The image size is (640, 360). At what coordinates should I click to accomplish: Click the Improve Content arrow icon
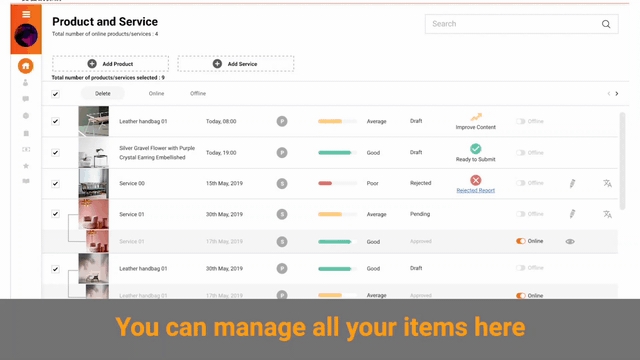(476, 117)
